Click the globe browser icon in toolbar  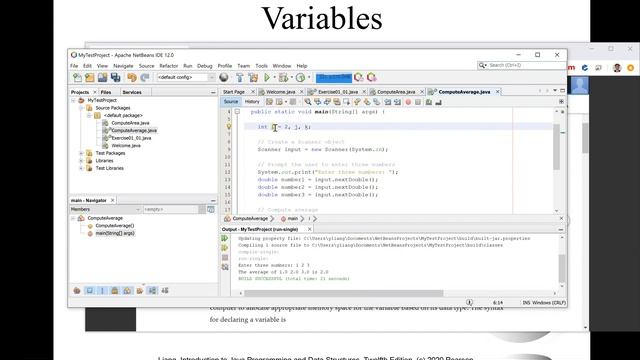(x=224, y=77)
